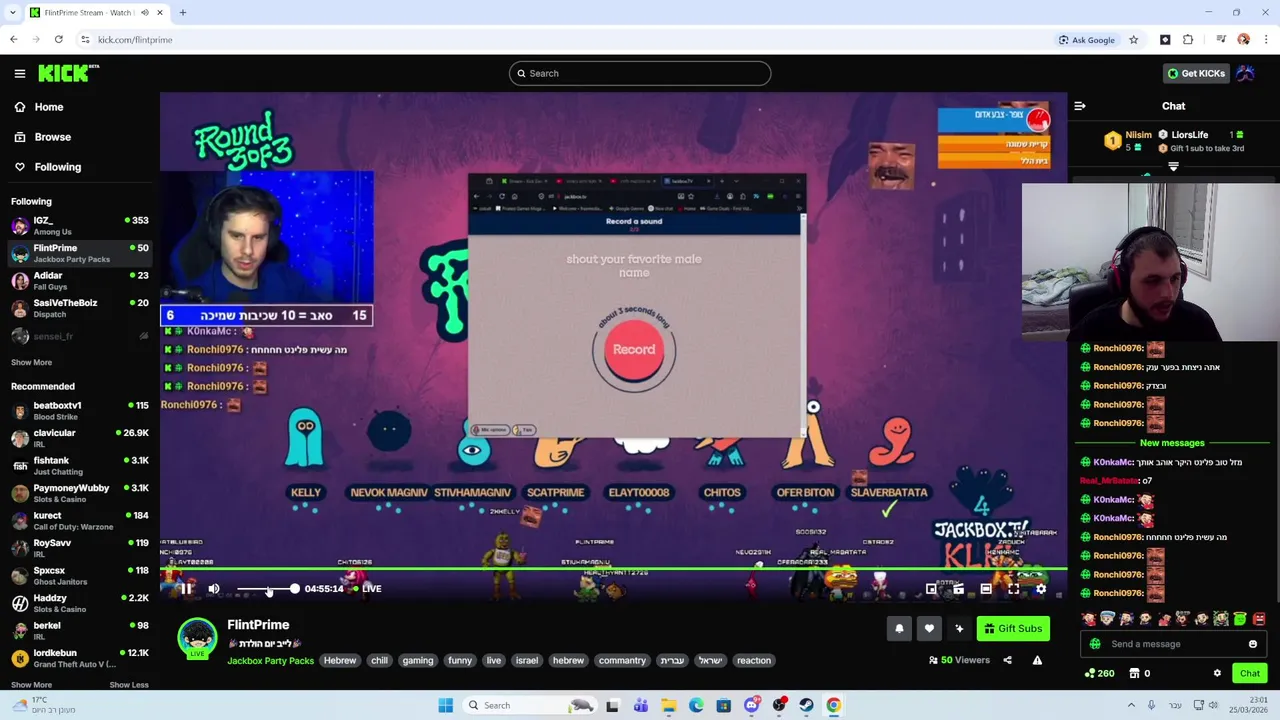Image resolution: width=1280 pixels, height=720 pixels.
Task: Share the stream
Action: coord(1007,660)
